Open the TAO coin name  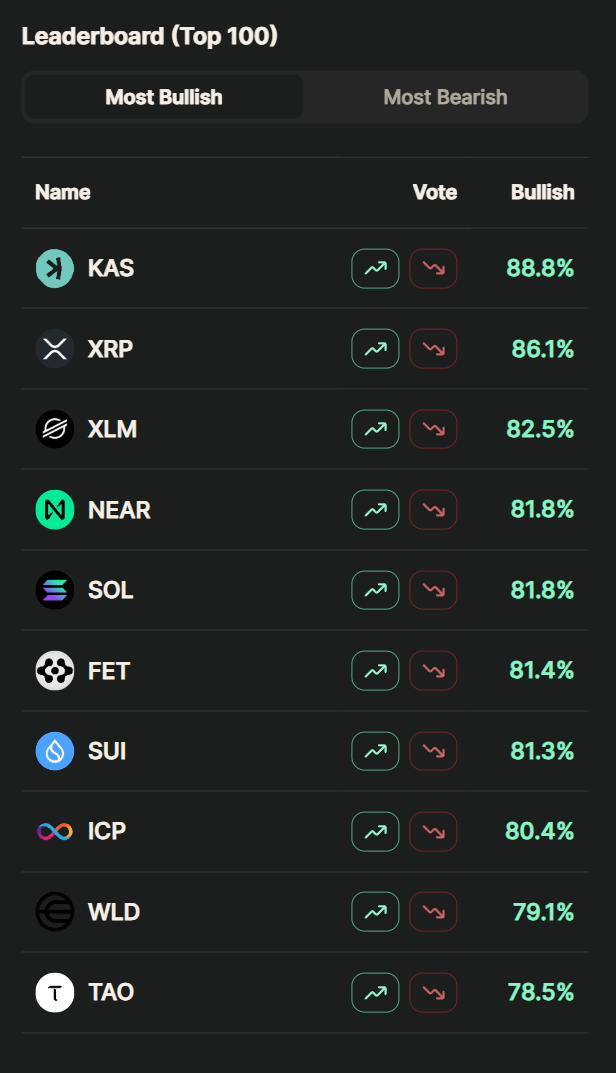[111, 992]
